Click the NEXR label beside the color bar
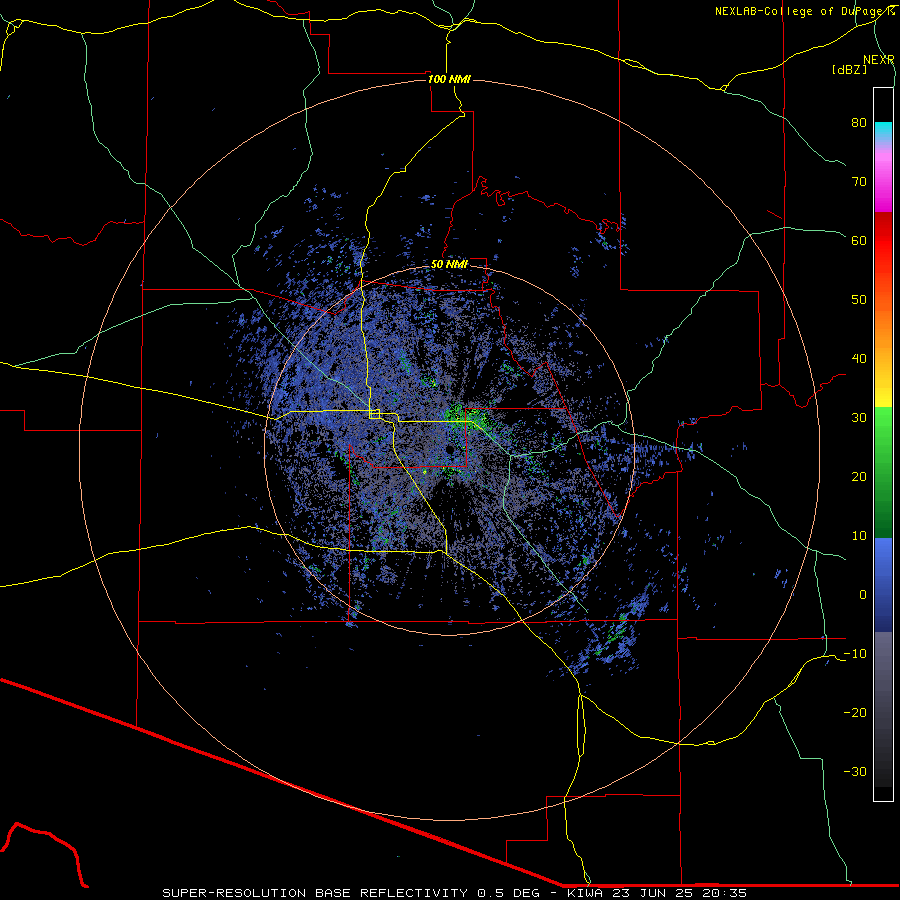Image resolution: width=900 pixels, height=900 pixels. 879,60
